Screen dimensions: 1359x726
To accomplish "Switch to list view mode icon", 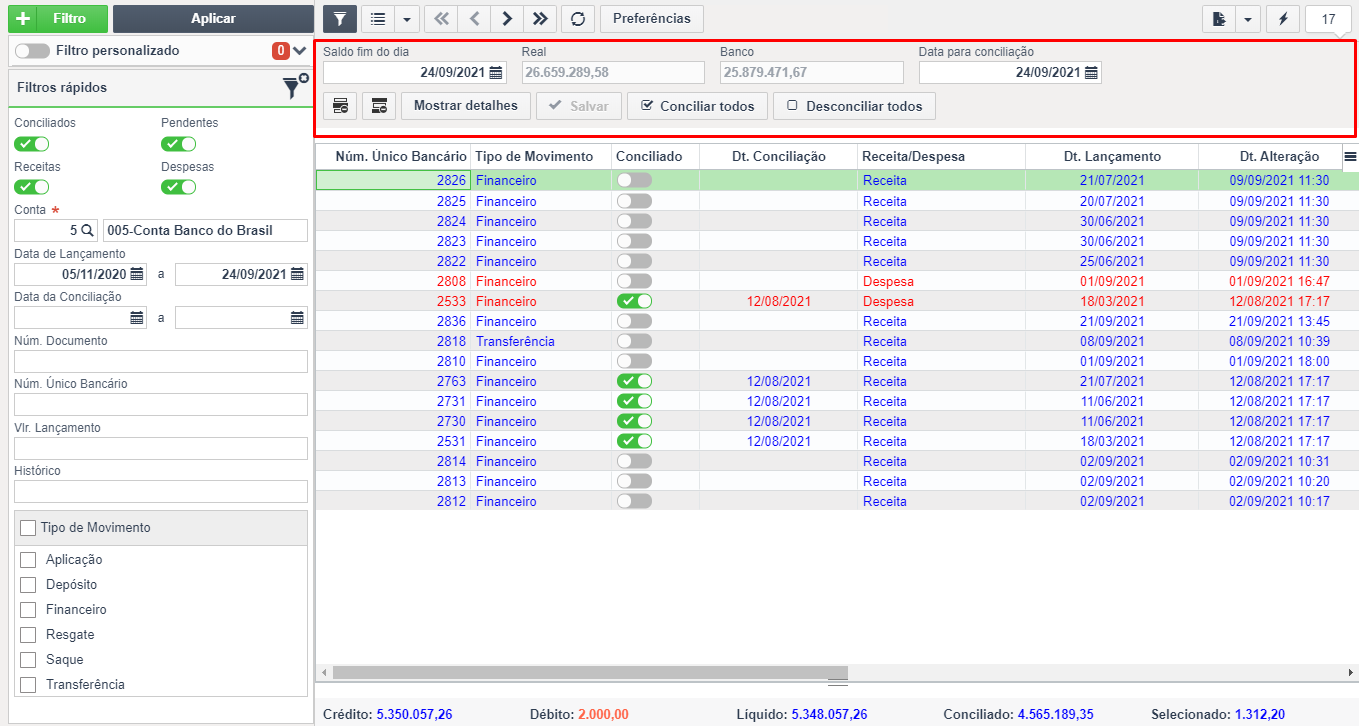I will pyautogui.click(x=377, y=18).
